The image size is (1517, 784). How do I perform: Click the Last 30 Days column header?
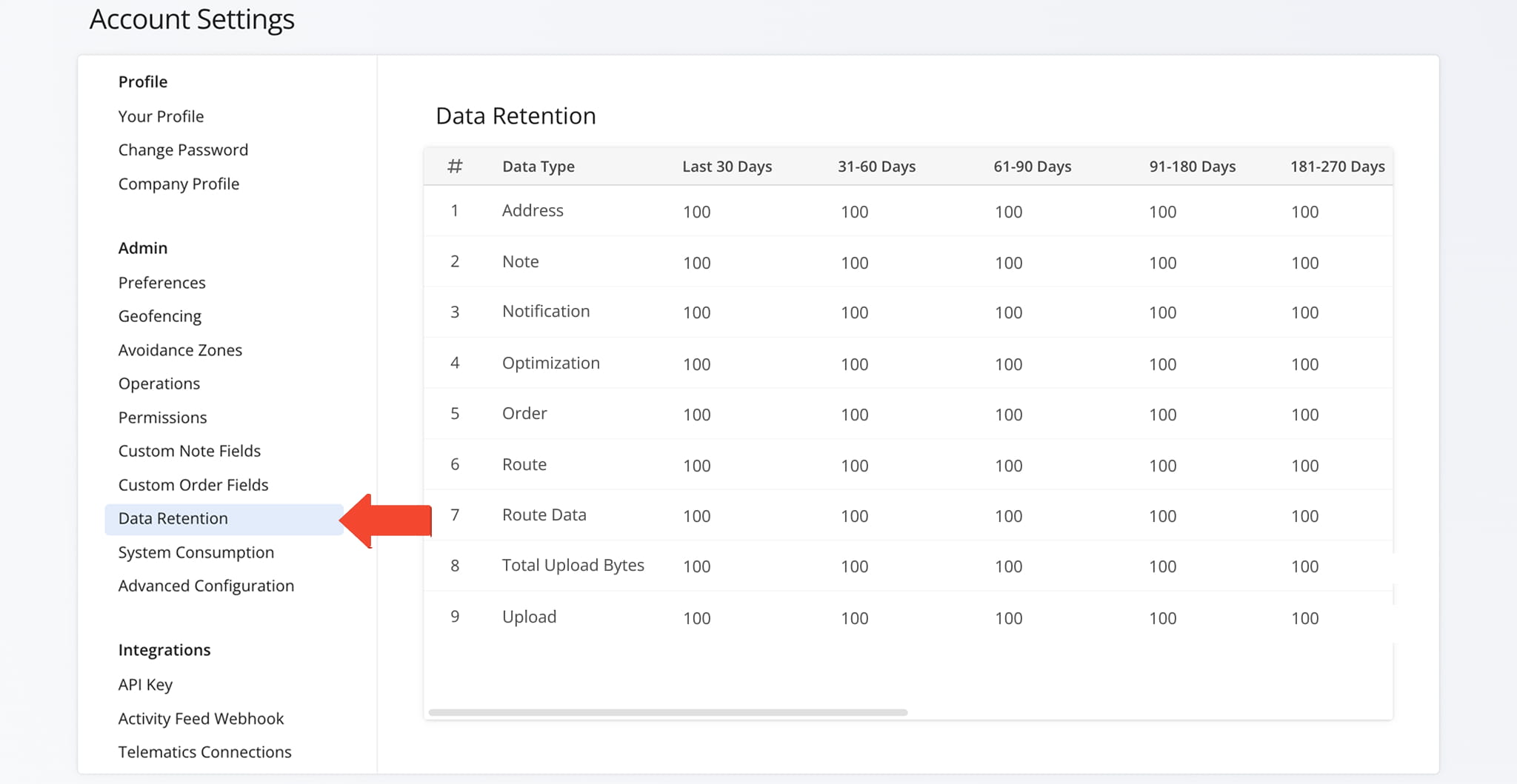727,167
